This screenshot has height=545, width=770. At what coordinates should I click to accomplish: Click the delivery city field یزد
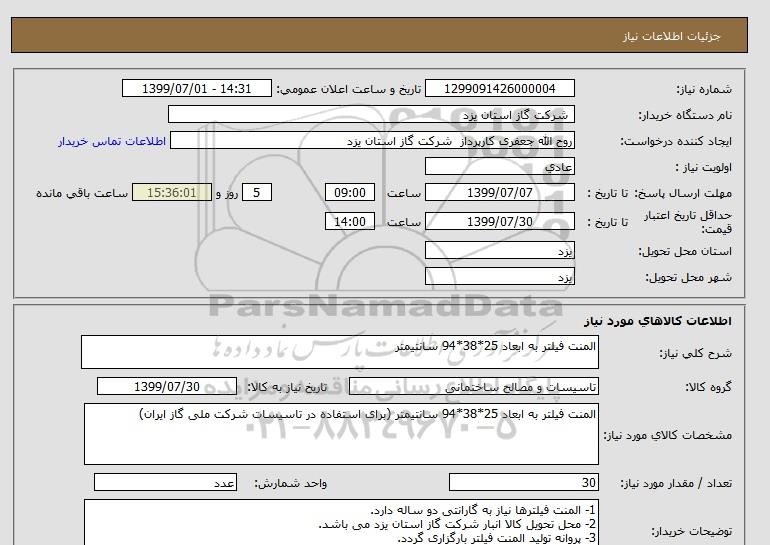[499, 276]
